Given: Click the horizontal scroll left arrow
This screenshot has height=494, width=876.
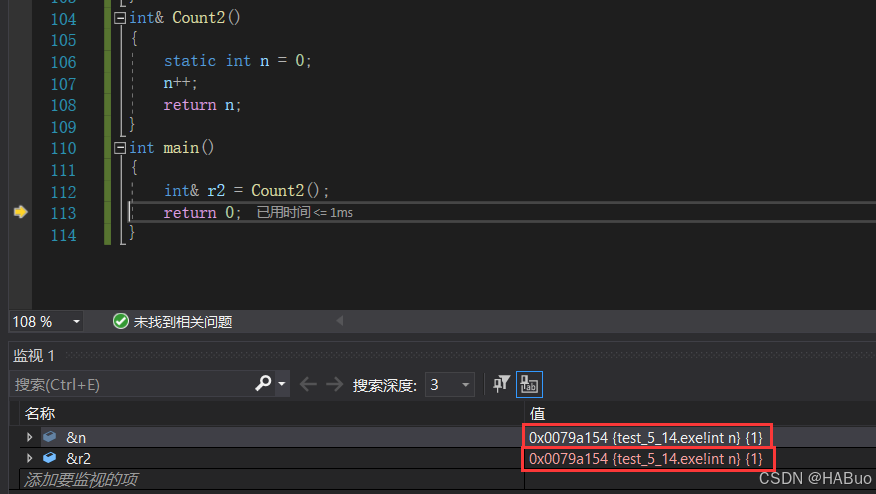Looking at the screenshot, I should (340, 321).
